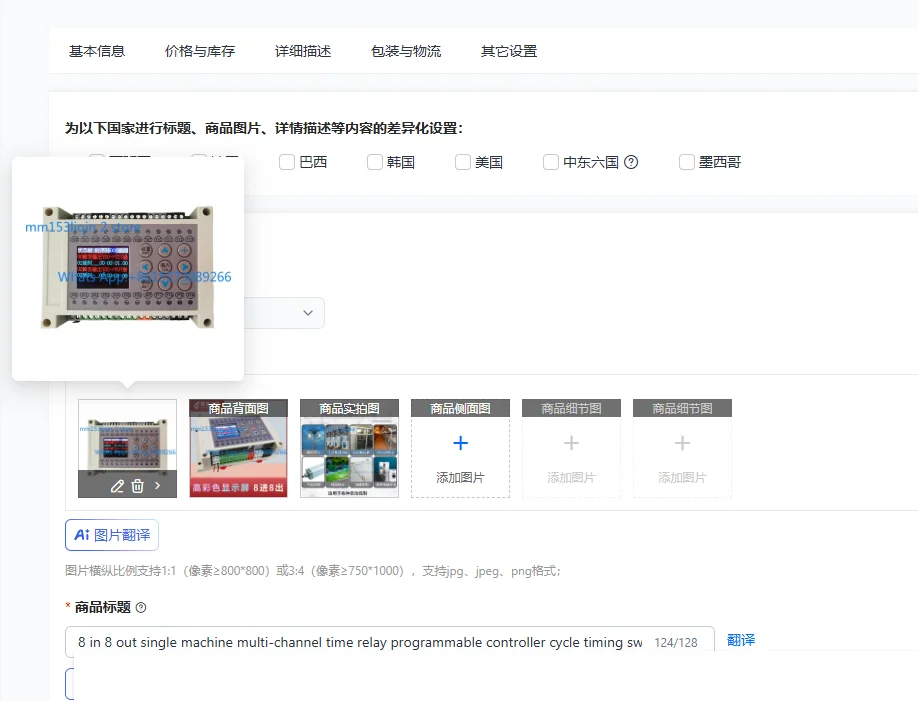Switch to the 基本信息 tab
This screenshot has width=918, height=701.
[x=97, y=52]
